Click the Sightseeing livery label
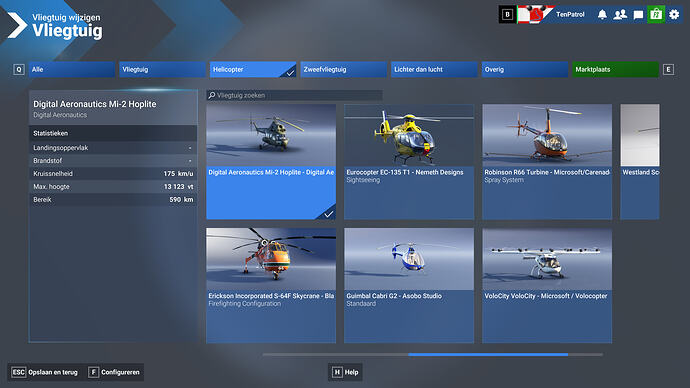Screen dimensions: 690x388 (x=363, y=180)
